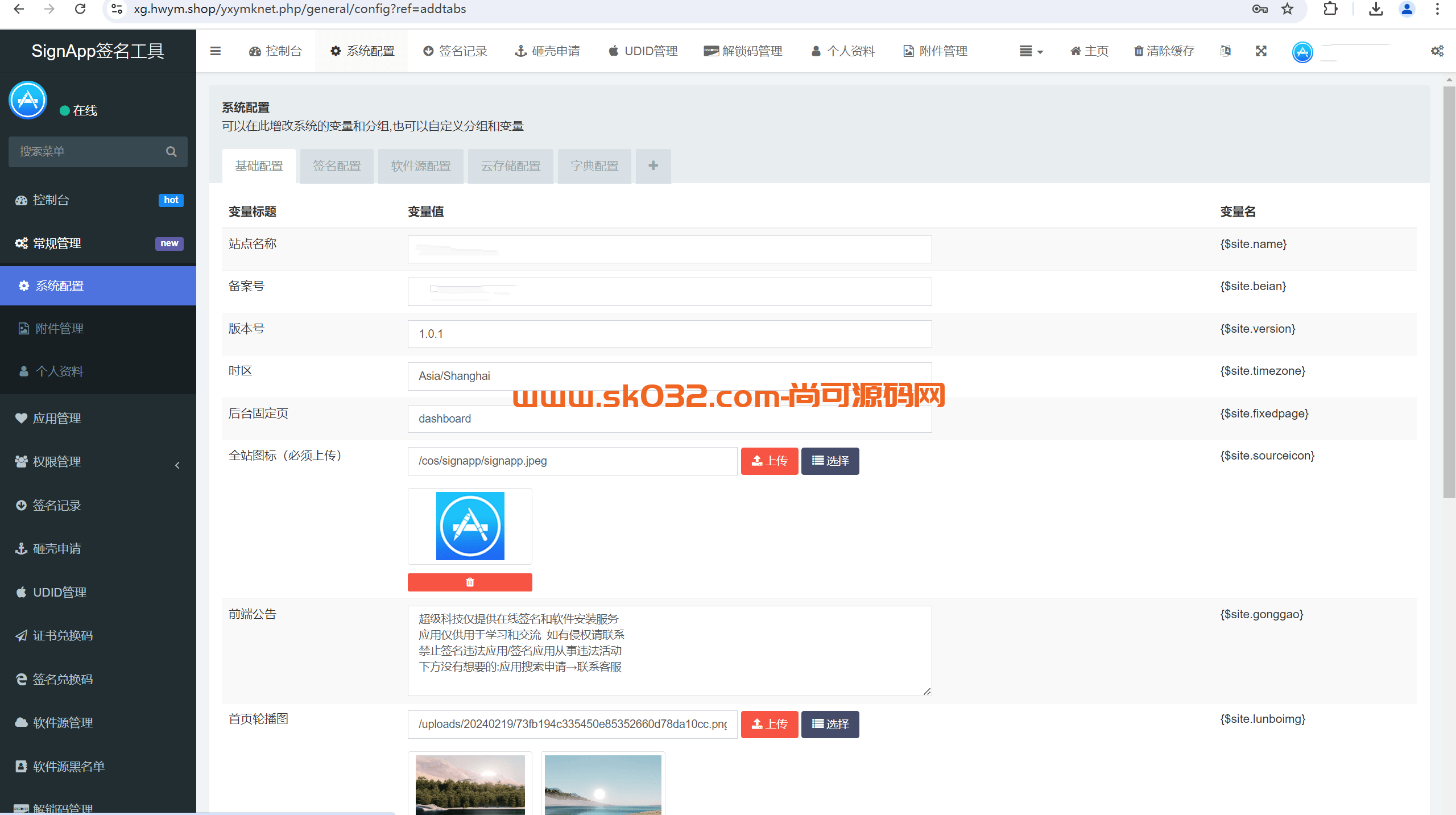Open UDID管理 in the sidebar
The width and height of the screenshot is (1456, 815).
(98, 592)
